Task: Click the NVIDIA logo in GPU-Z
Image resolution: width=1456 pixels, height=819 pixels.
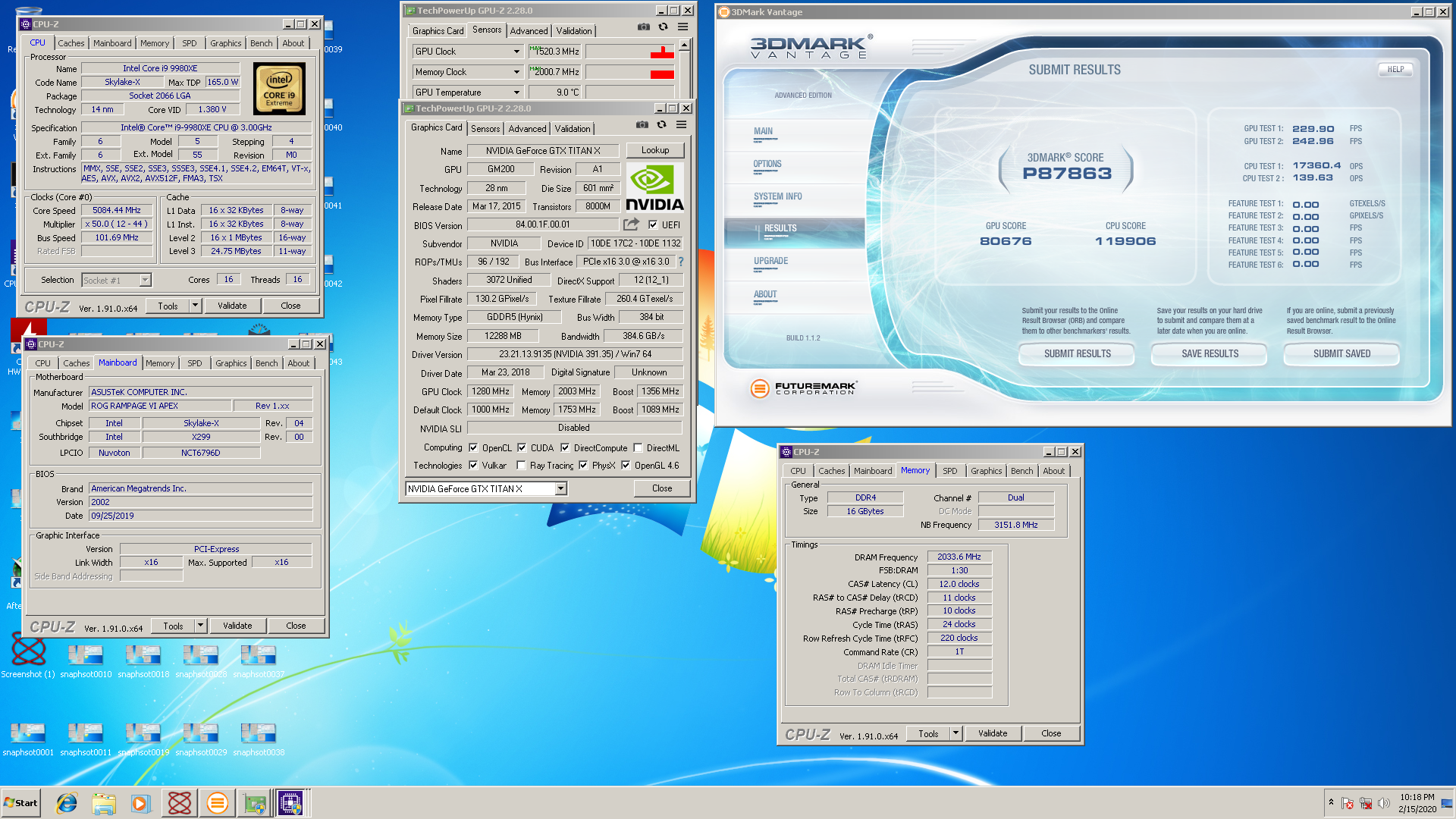Action: [x=654, y=187]
